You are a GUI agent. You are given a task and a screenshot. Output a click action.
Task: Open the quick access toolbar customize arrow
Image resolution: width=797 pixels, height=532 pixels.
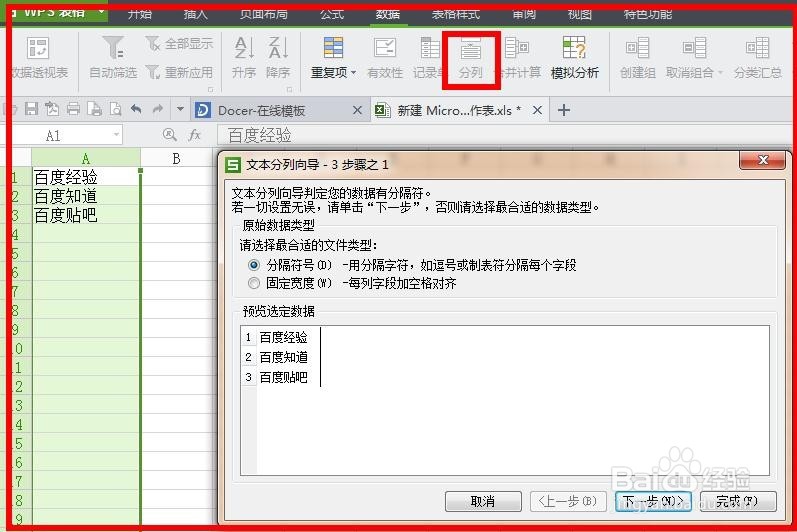[180, 109]
